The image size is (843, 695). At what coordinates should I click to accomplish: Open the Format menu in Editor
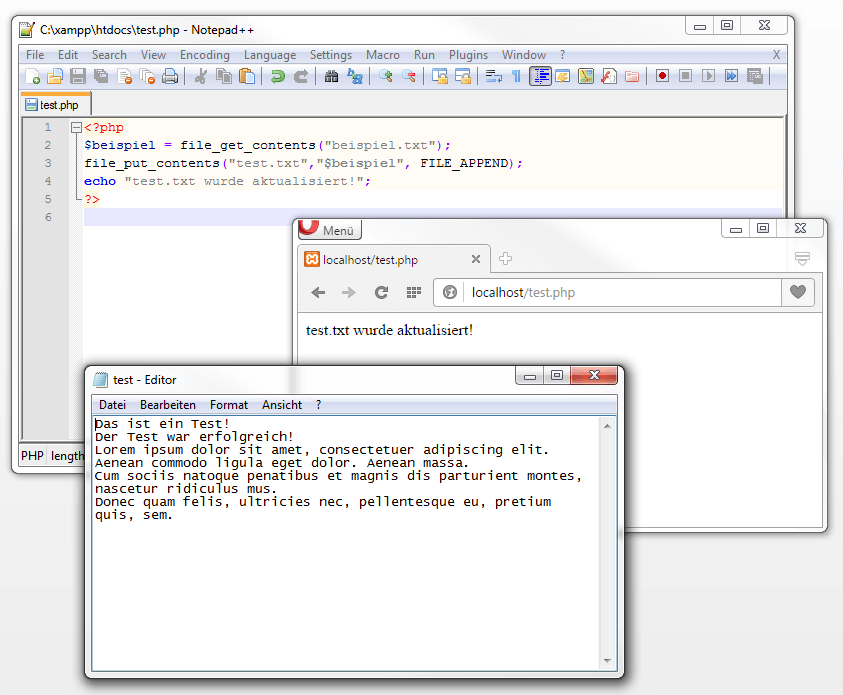[x=229, y=405]
